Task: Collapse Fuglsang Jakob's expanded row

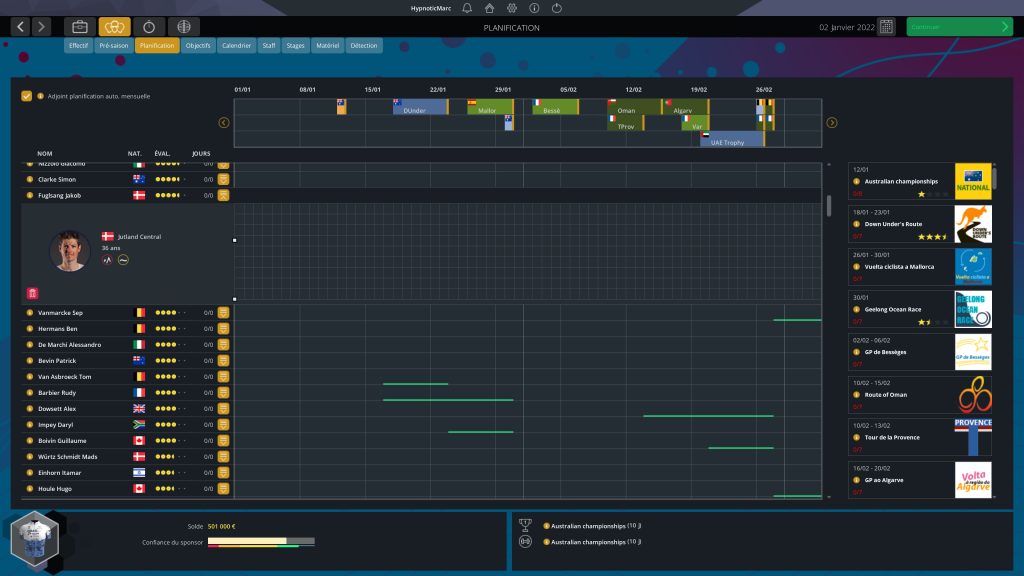Action: coord(224,196)
